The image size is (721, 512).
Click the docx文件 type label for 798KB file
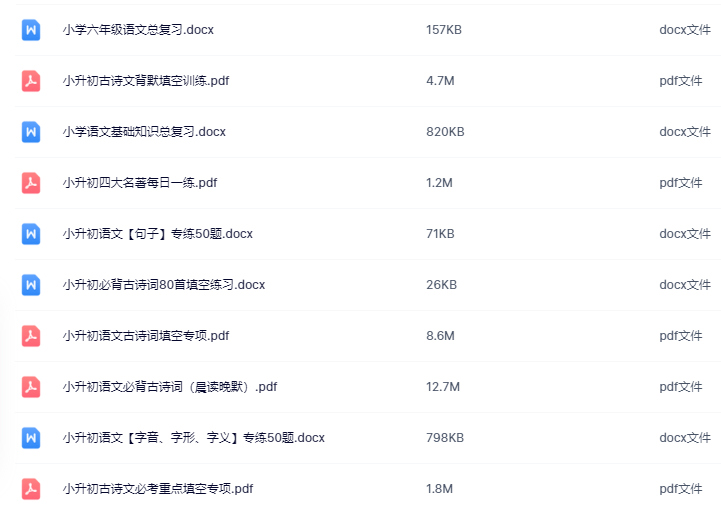pyautogui.click(x=685, y=438)
